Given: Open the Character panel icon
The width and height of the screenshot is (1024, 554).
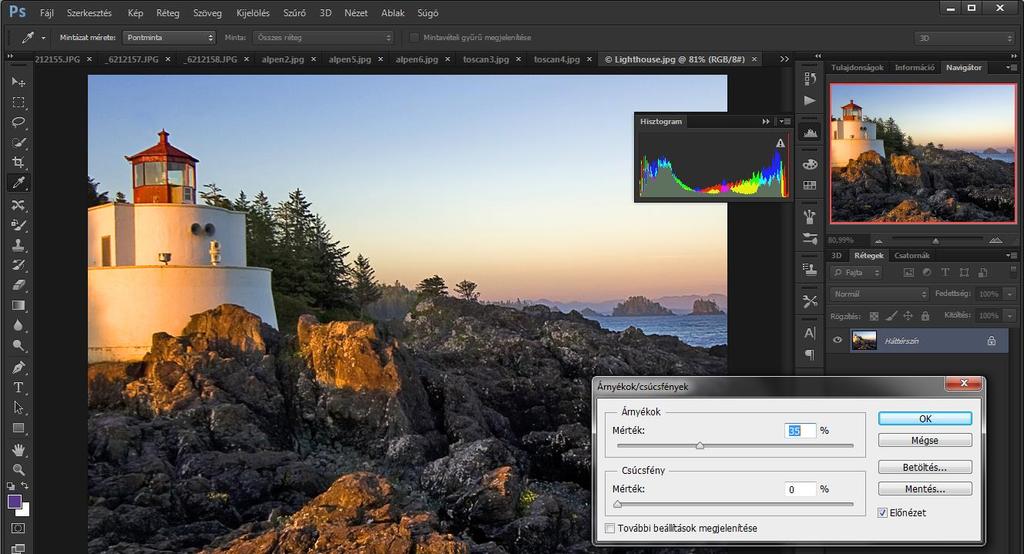Looking at the screenshot, I should [x=810, y=333].
